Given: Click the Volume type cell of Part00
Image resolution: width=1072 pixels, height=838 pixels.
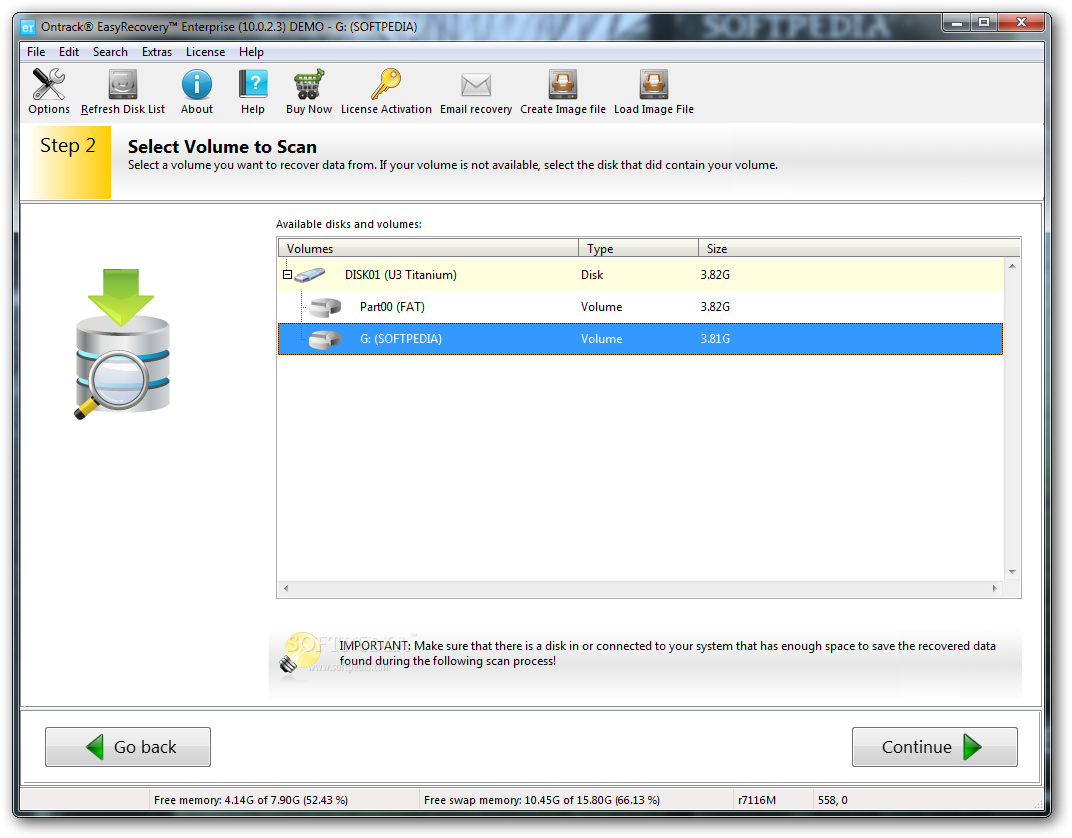Looking at the screenshot, I should [602, 307].
